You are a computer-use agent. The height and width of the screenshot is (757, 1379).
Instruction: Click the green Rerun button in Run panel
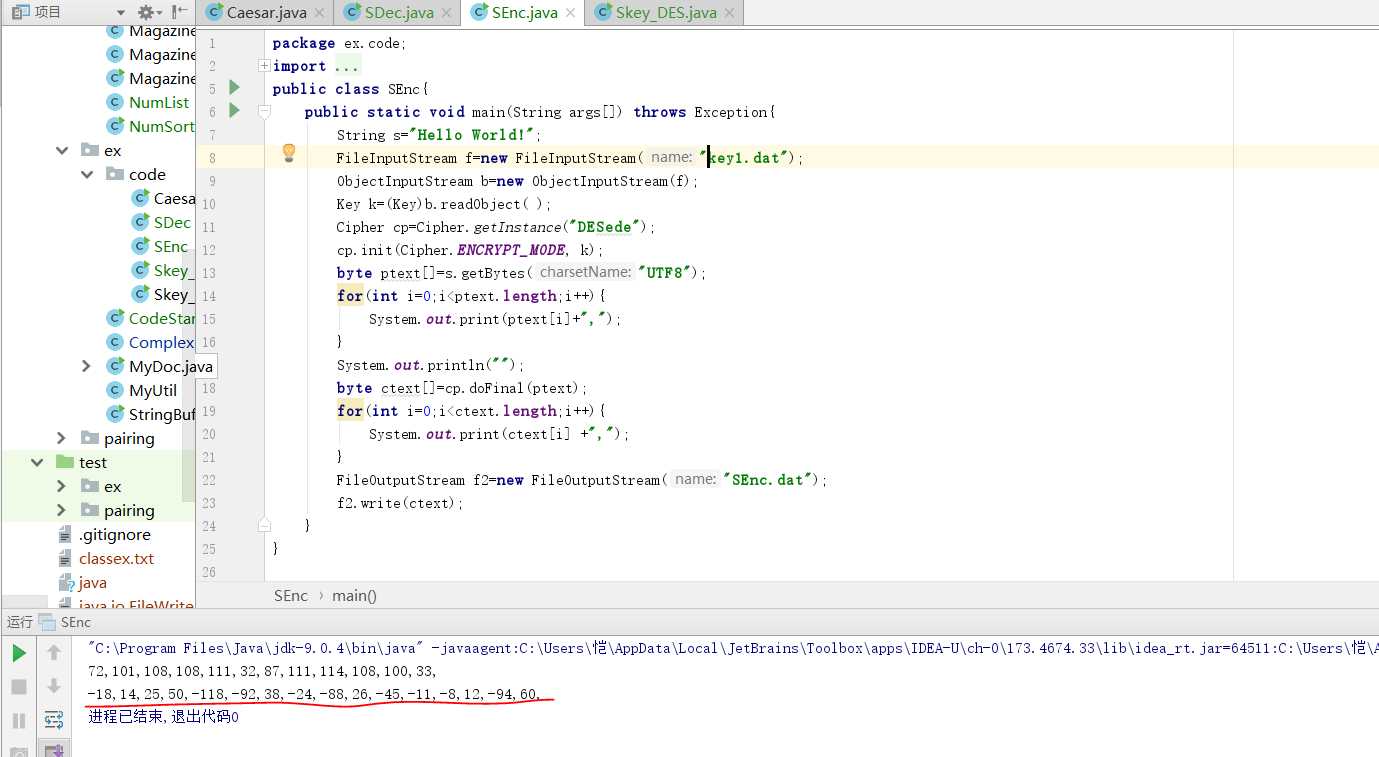[19, 653]
